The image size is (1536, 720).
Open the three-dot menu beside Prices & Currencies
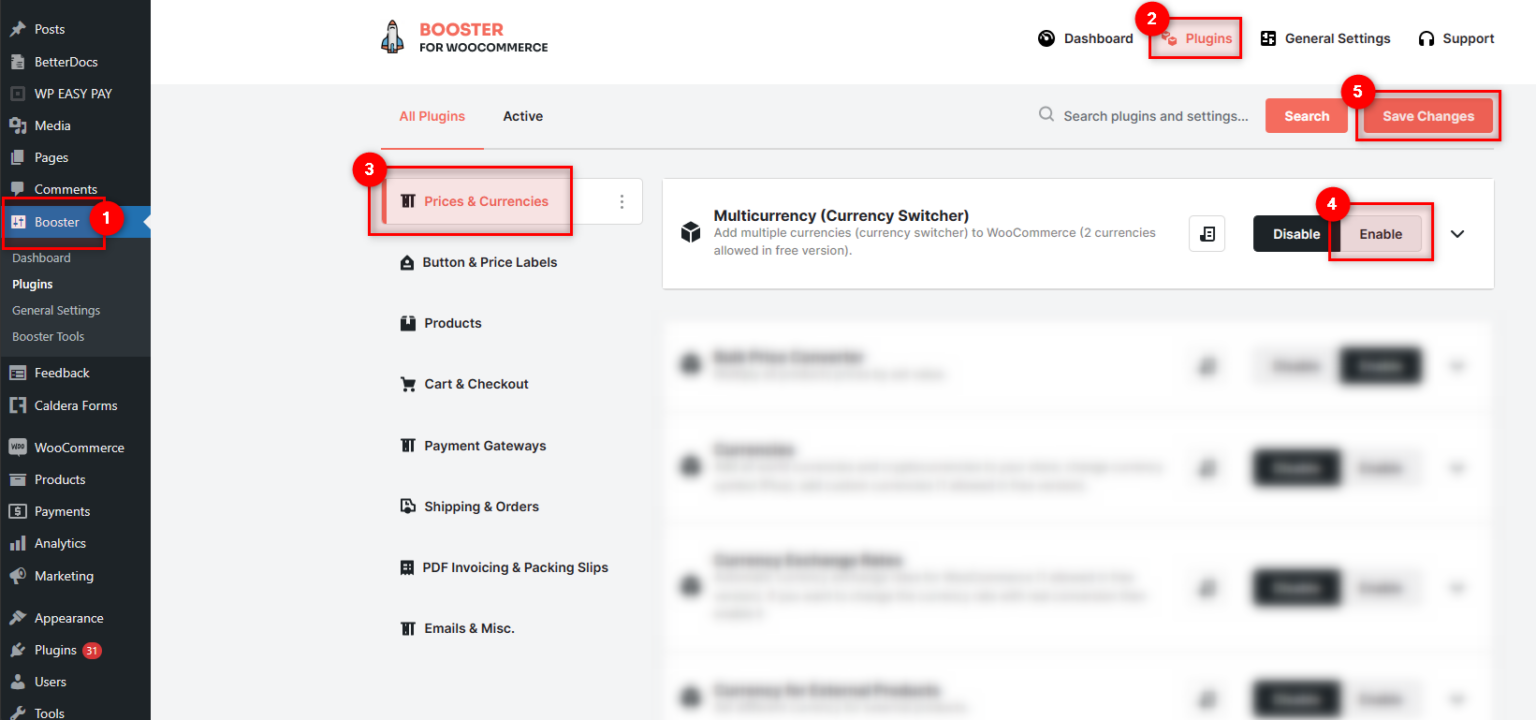[621, 202]
